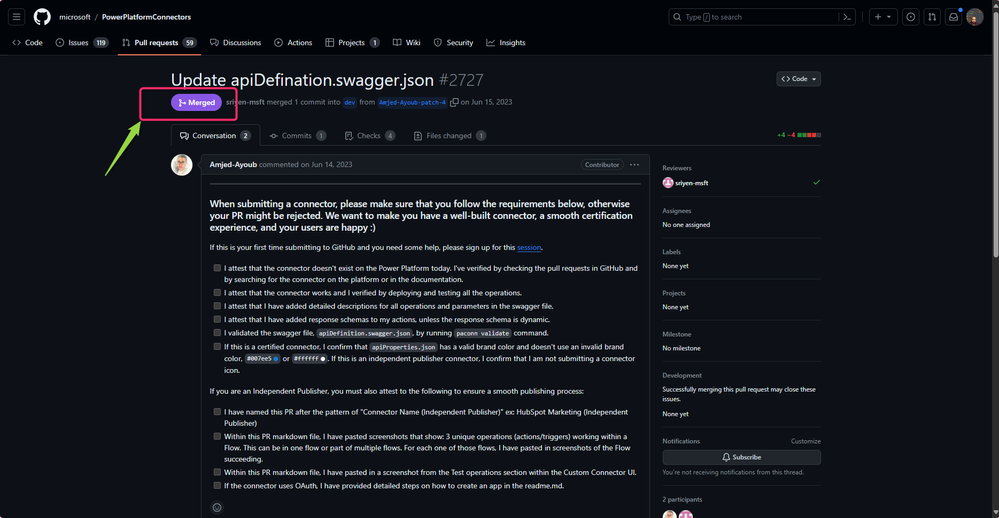The image size is (999, 518).
Task: Open the Security tab
Action: 454,43
